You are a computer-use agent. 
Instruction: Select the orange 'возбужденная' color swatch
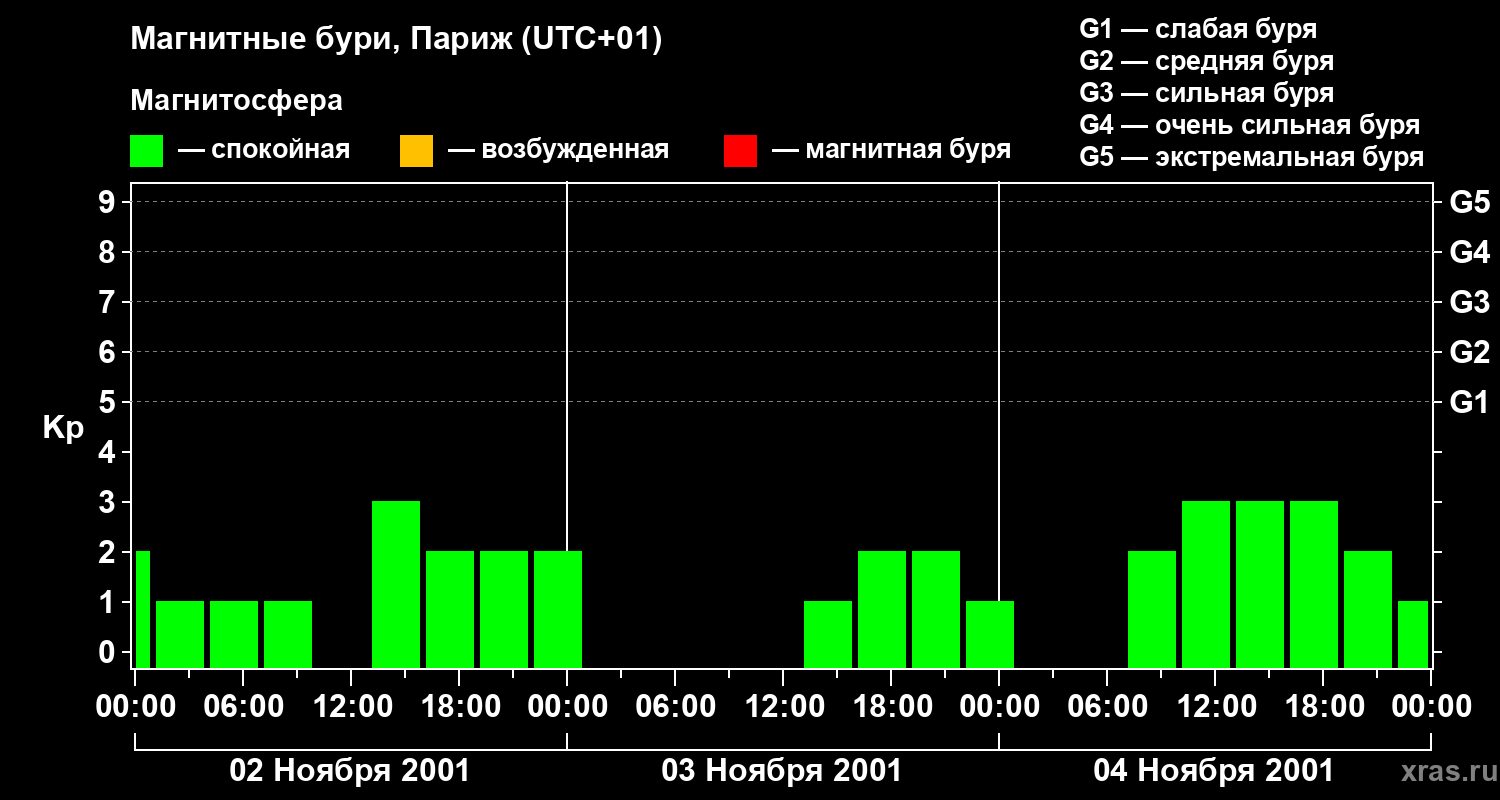(416, 151)
